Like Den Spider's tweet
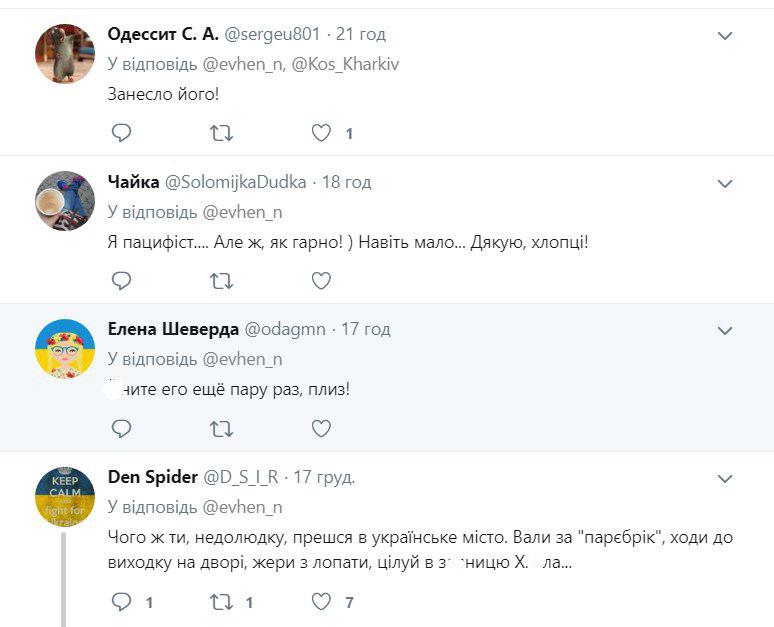774x627 pixels. coord(321,602)
